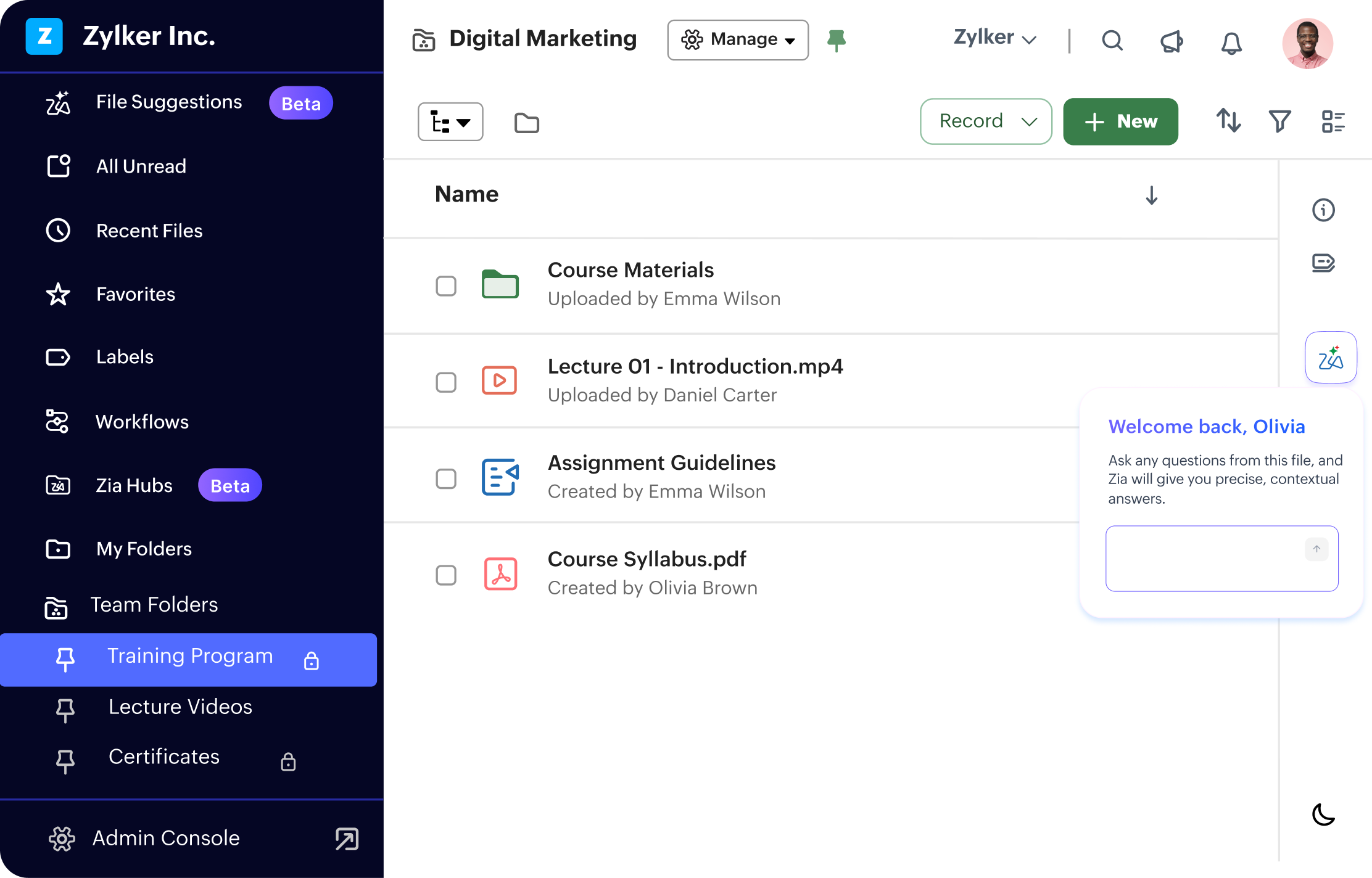Click the Assignment Guidelines document icon
This screenshot has width=1372, height=878.
tap(500, 477)
